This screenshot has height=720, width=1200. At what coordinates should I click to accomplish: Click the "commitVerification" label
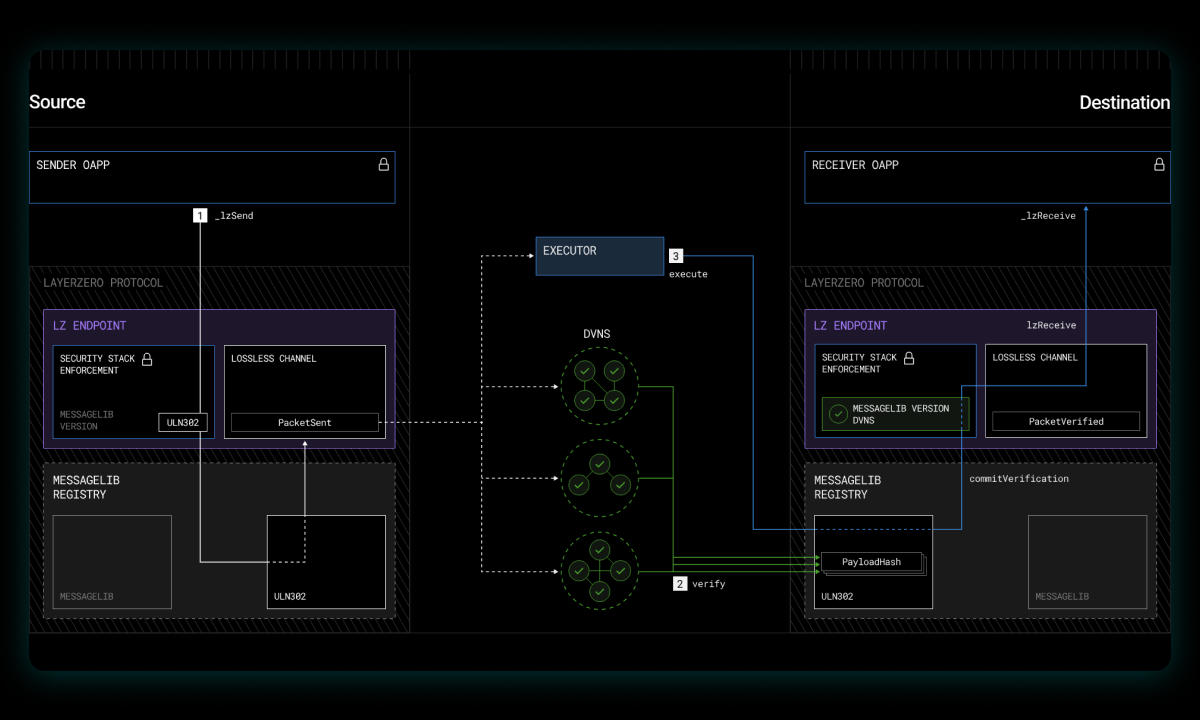click(x=1019, y=479)
